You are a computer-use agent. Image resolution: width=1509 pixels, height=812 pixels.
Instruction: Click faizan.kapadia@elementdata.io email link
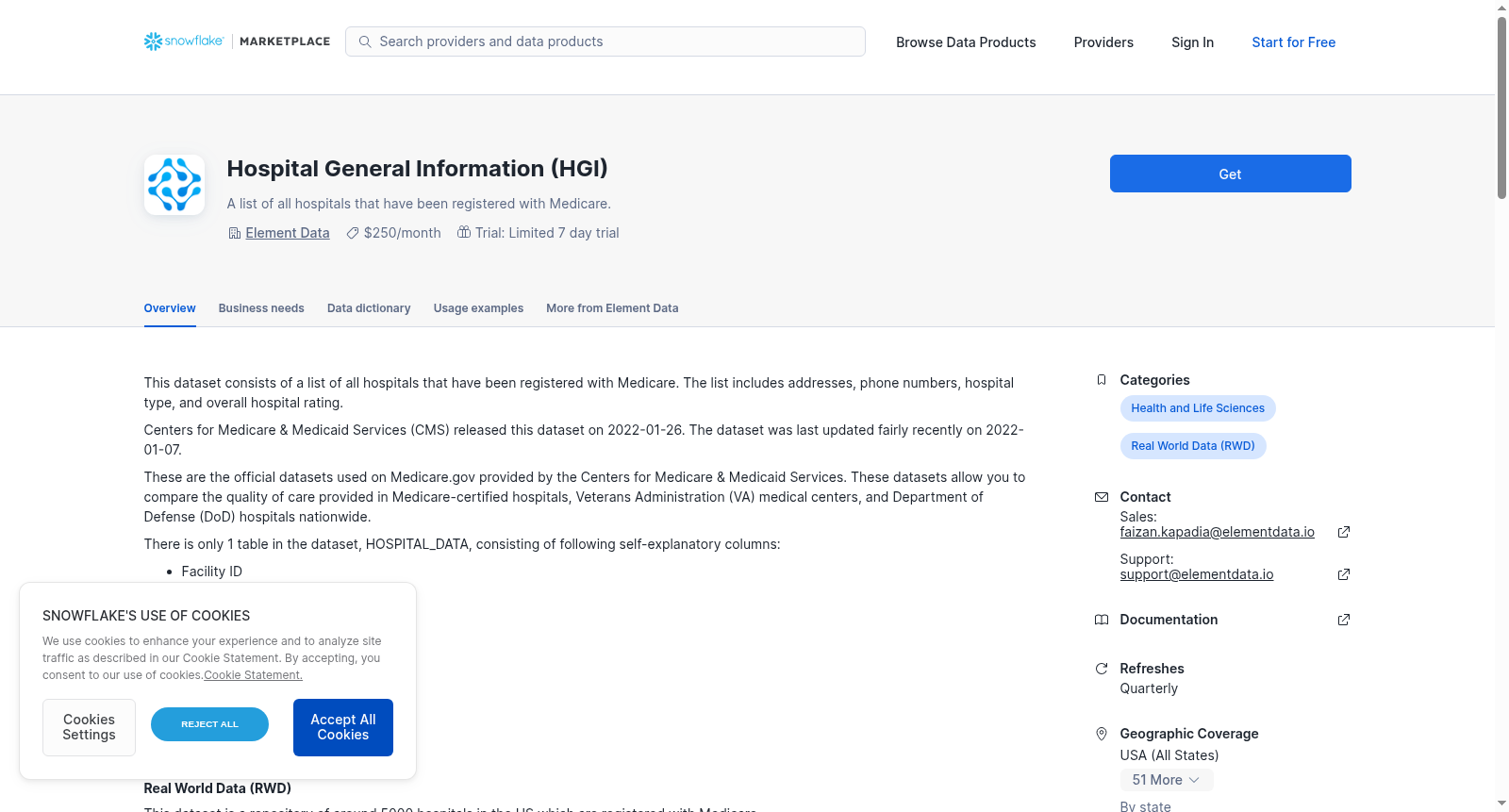click(1217, 532)
